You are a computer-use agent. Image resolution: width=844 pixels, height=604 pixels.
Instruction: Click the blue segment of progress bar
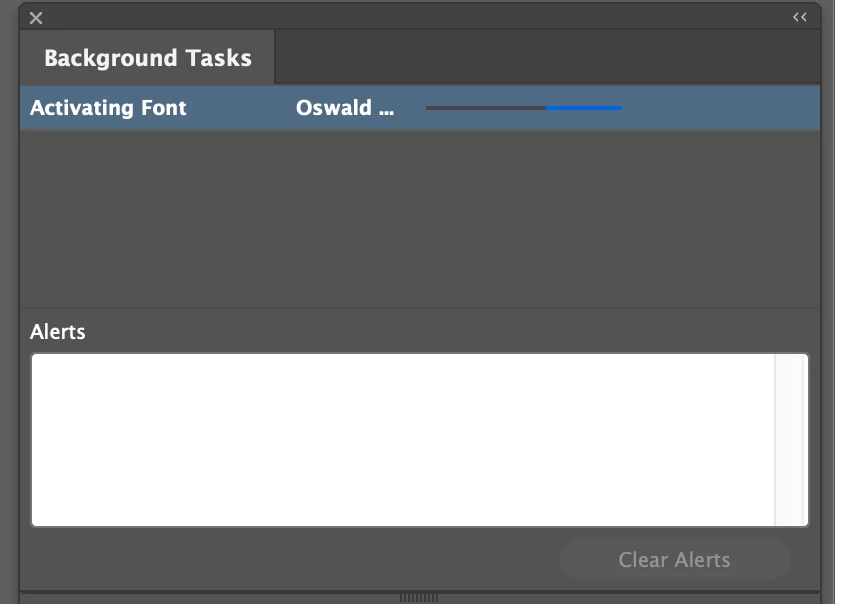point(584,108)
